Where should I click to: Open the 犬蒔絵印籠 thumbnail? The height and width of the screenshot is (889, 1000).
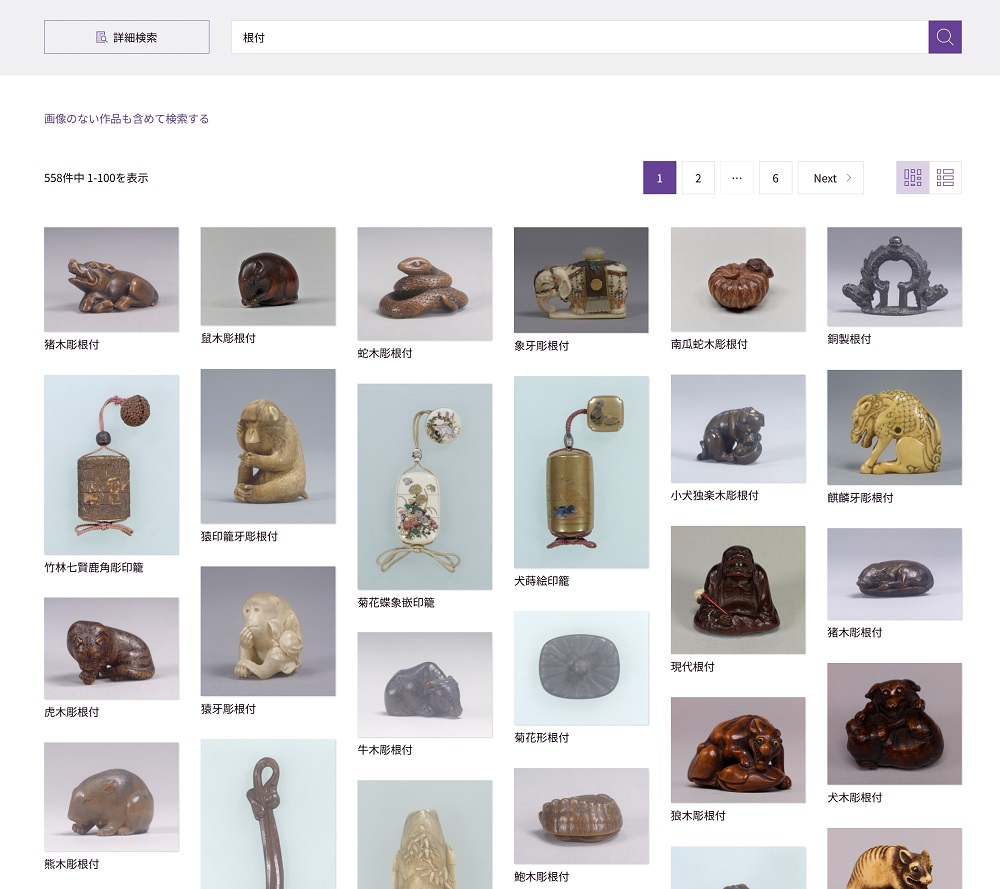[581, 472]
